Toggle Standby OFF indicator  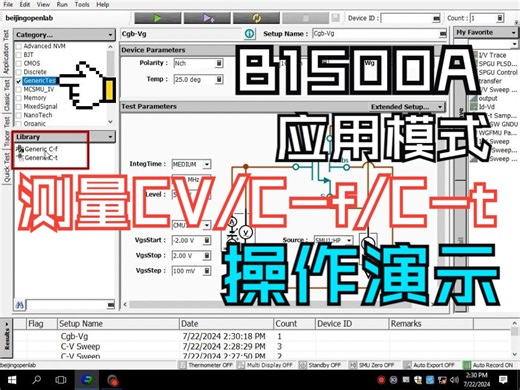pos(320,365)
